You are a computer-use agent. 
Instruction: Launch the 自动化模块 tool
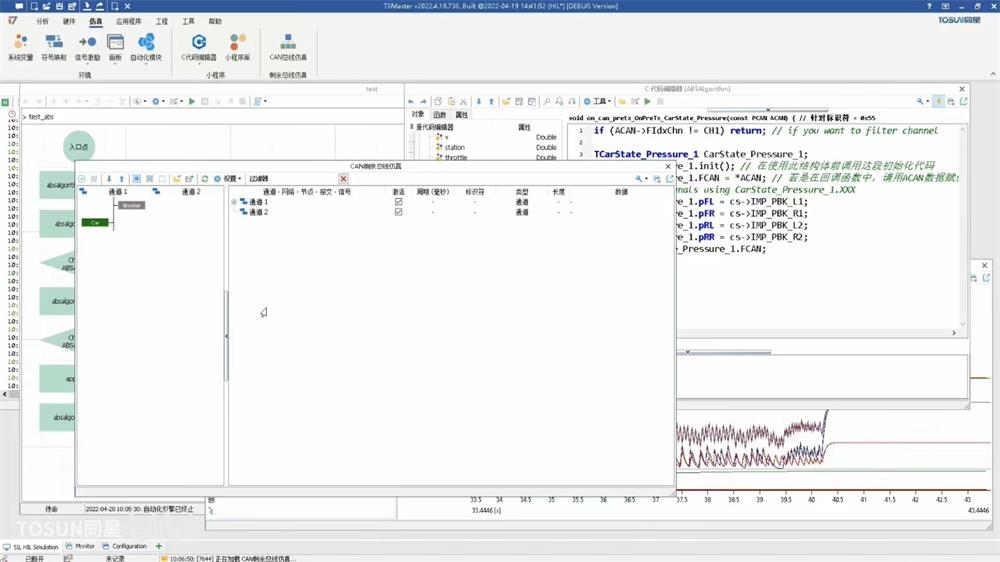[x=146, y=46]
